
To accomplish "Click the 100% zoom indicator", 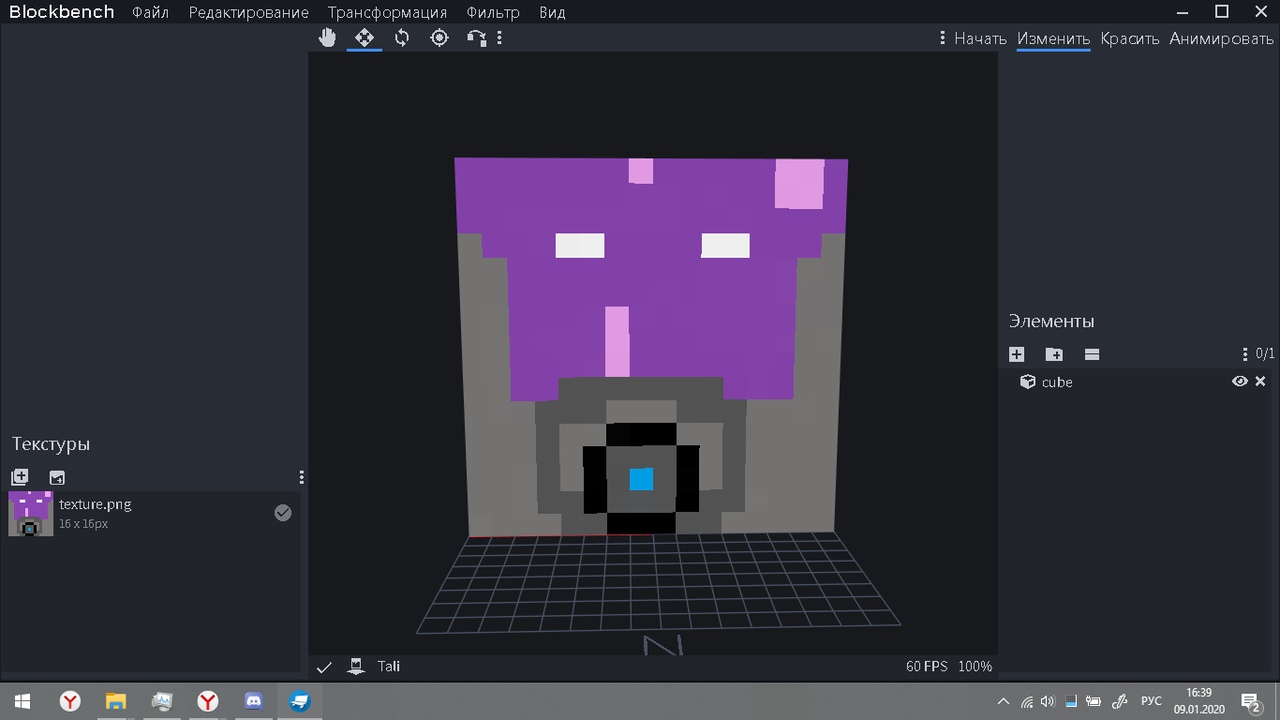I will coord(975,666).
